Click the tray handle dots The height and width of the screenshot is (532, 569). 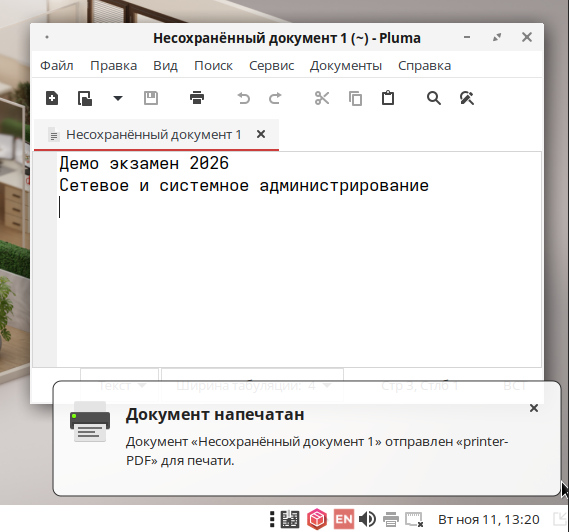(272, 519)
